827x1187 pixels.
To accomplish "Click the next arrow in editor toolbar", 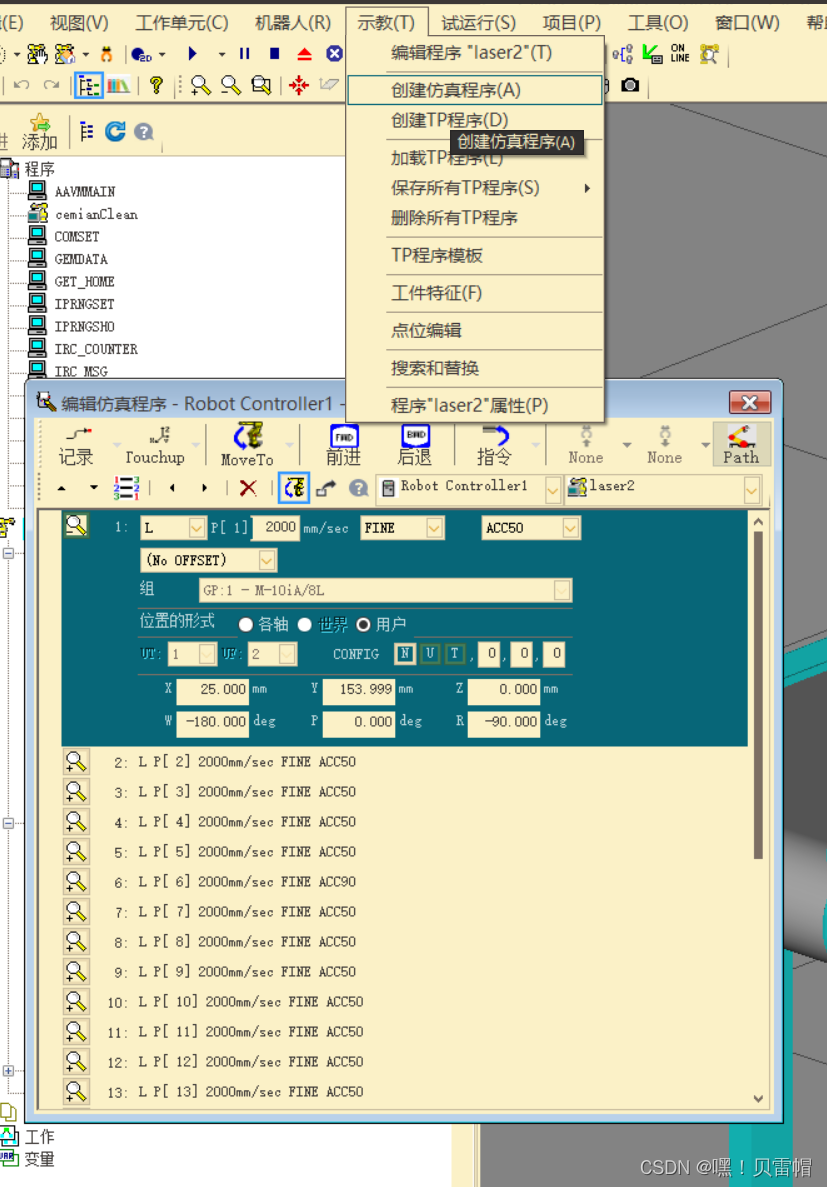I will 204,488.
